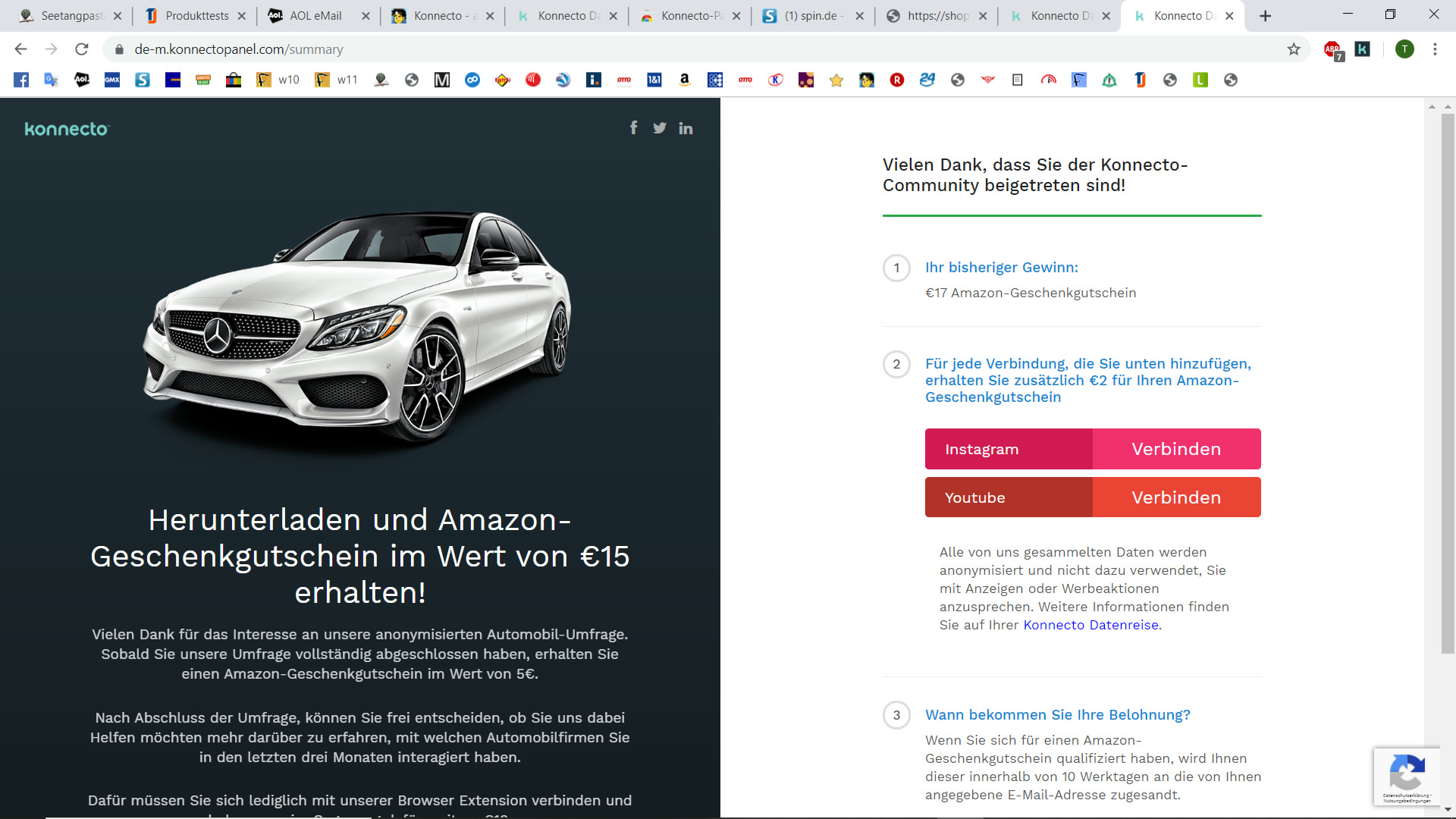Go back to the previous page
The height and width of the screenshot is (819, 1456).
tap(21, 49)
